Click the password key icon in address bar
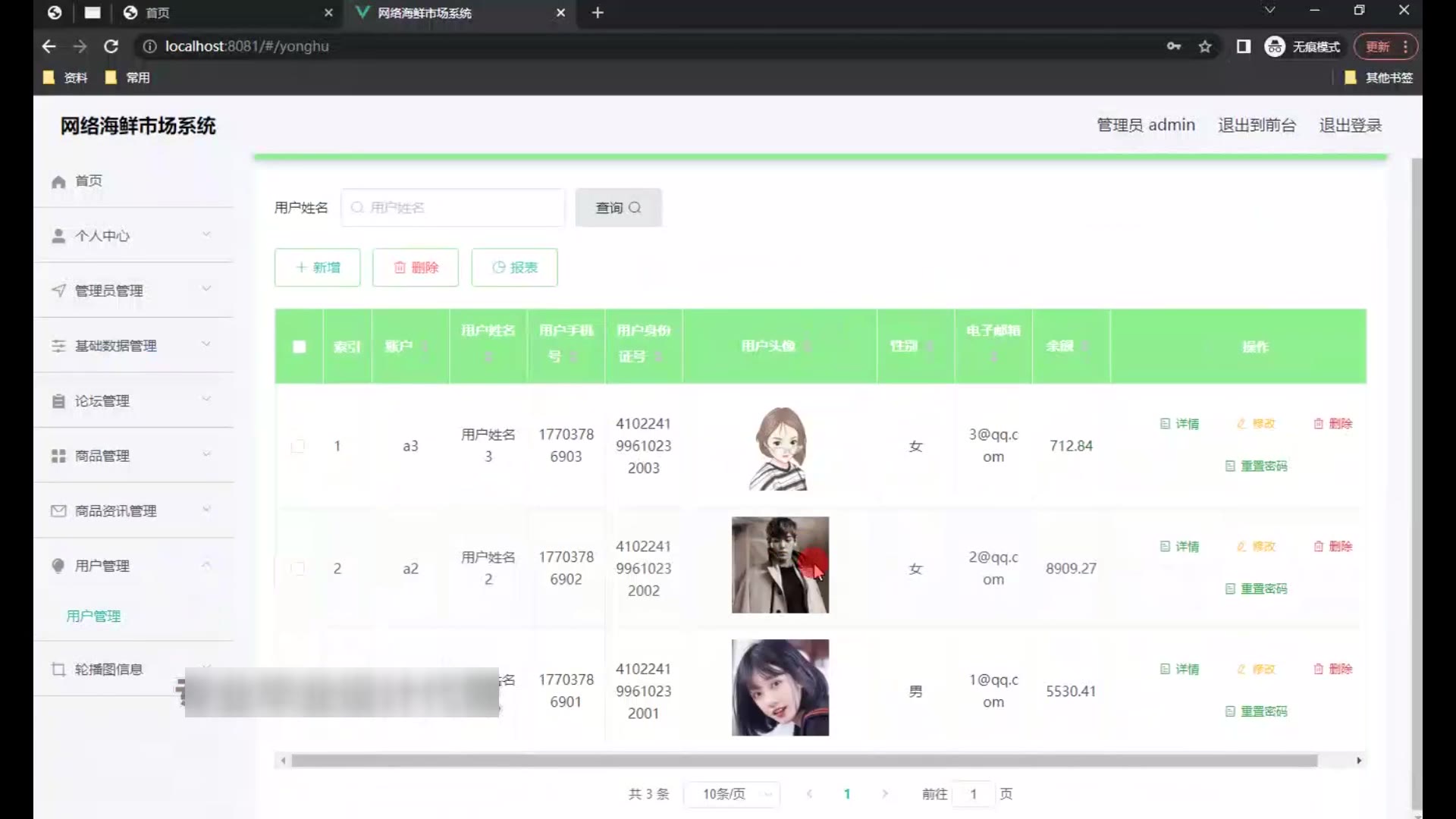 pyautogui.click(x=1174, y=47)
